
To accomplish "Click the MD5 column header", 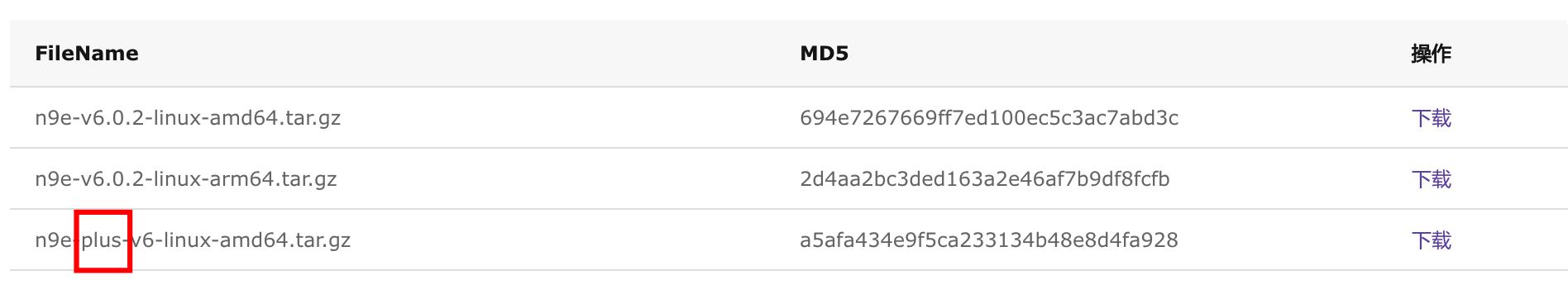I will click(x=824, y=54).
